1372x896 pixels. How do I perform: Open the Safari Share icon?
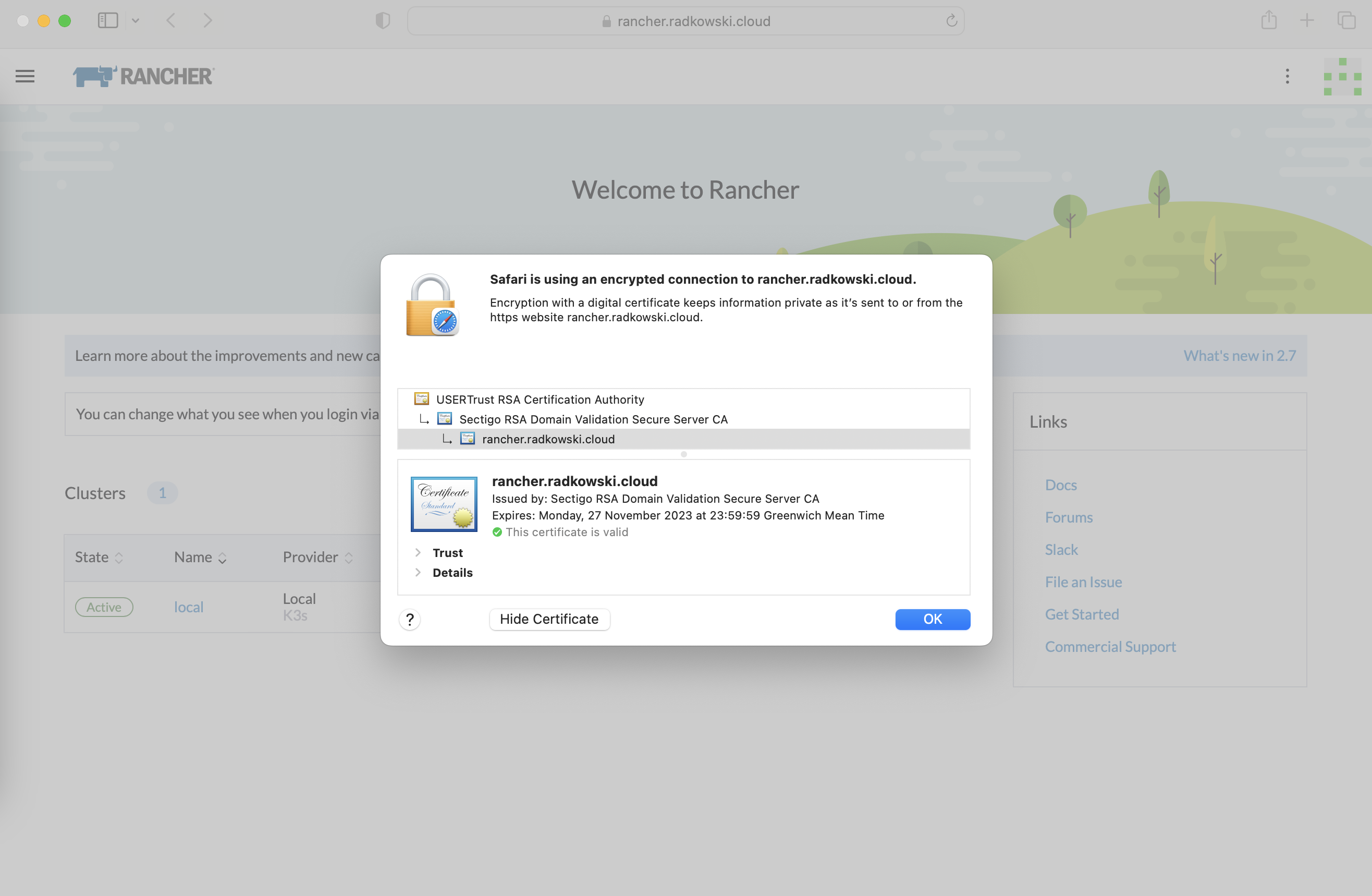point(1269,20)
